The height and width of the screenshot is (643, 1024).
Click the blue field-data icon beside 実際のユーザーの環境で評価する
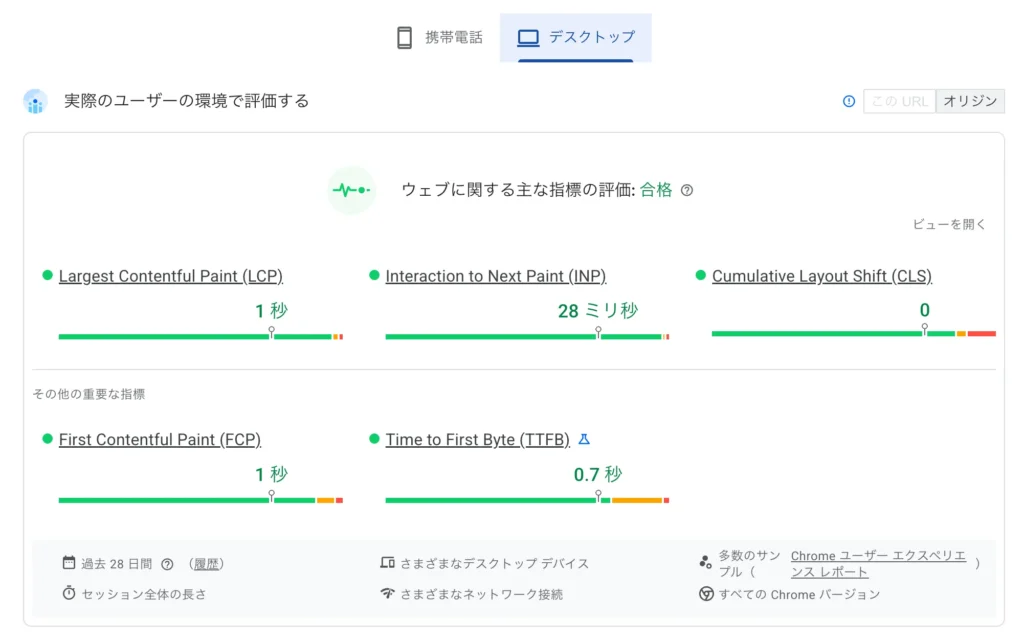pyautogui.click(x=36, y=101)
